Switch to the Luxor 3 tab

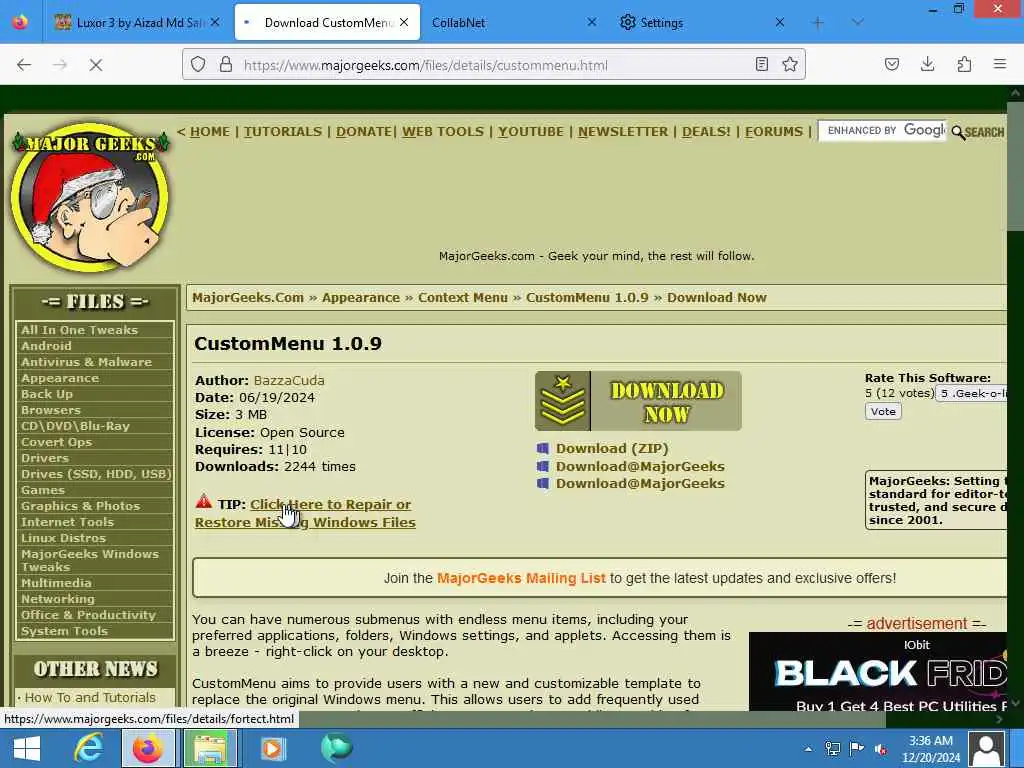pyautogui.click(x=137, y=23)
